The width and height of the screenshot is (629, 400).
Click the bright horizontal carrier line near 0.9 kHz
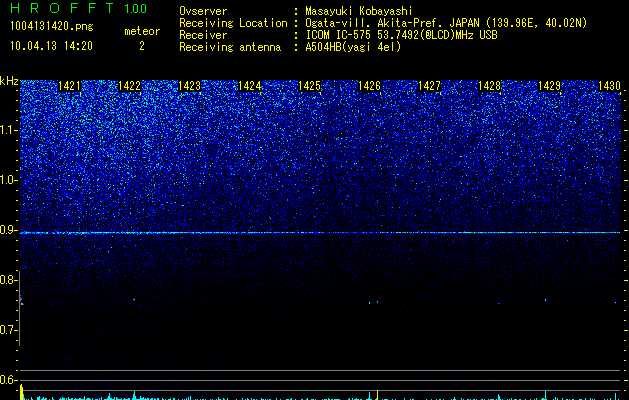[320, 233]
